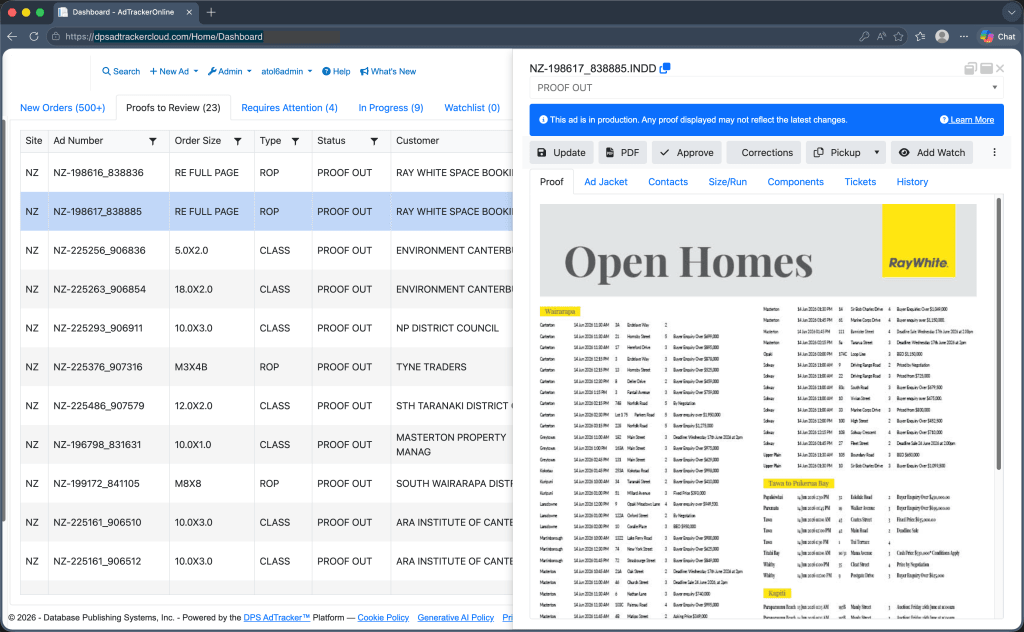Click the maximize panel icon in ad panel
Image resolution: width=1024 pixels, height=632 pixels.
(x=986, y=68)
